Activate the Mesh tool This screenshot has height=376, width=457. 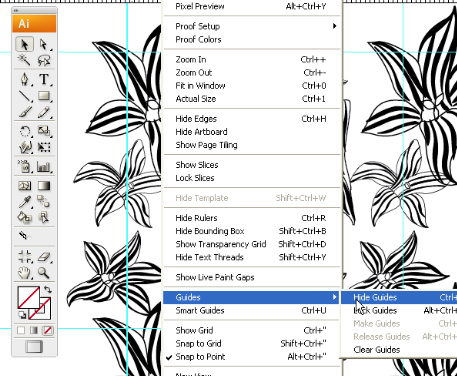pyautogui.click(x=24, y=185)
